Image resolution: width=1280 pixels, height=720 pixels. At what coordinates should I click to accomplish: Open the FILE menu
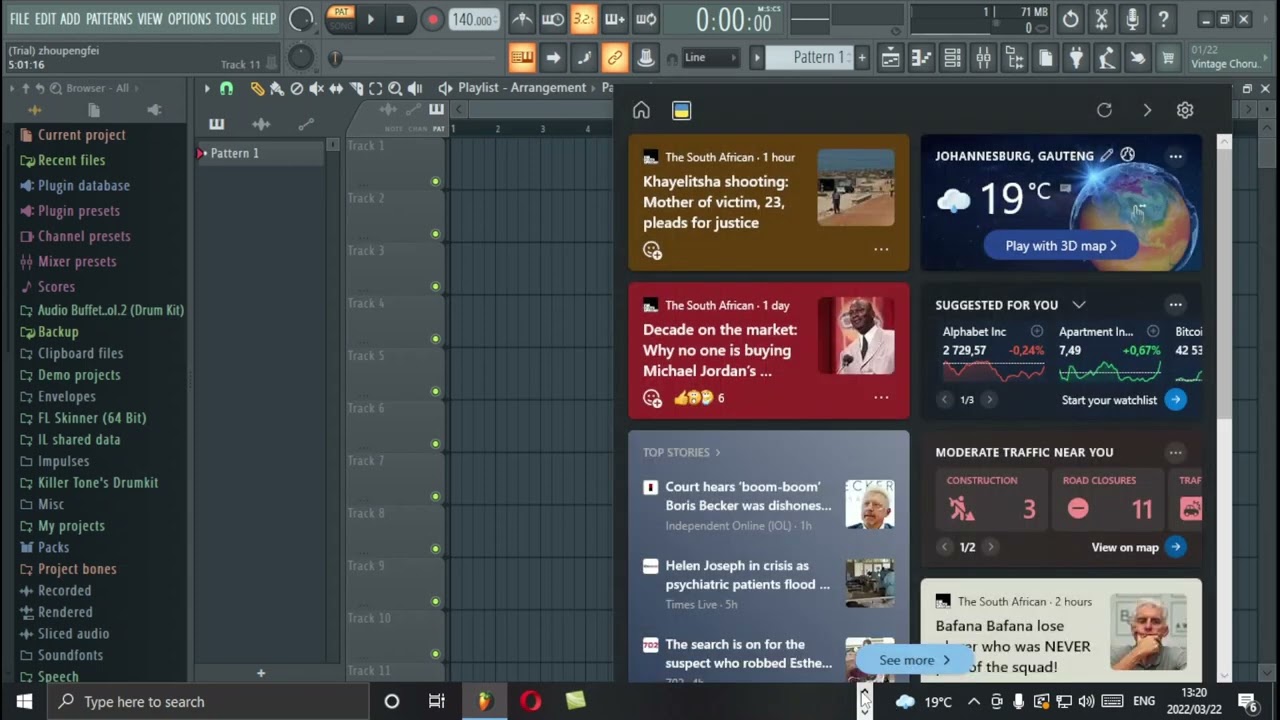click(19, 19)
